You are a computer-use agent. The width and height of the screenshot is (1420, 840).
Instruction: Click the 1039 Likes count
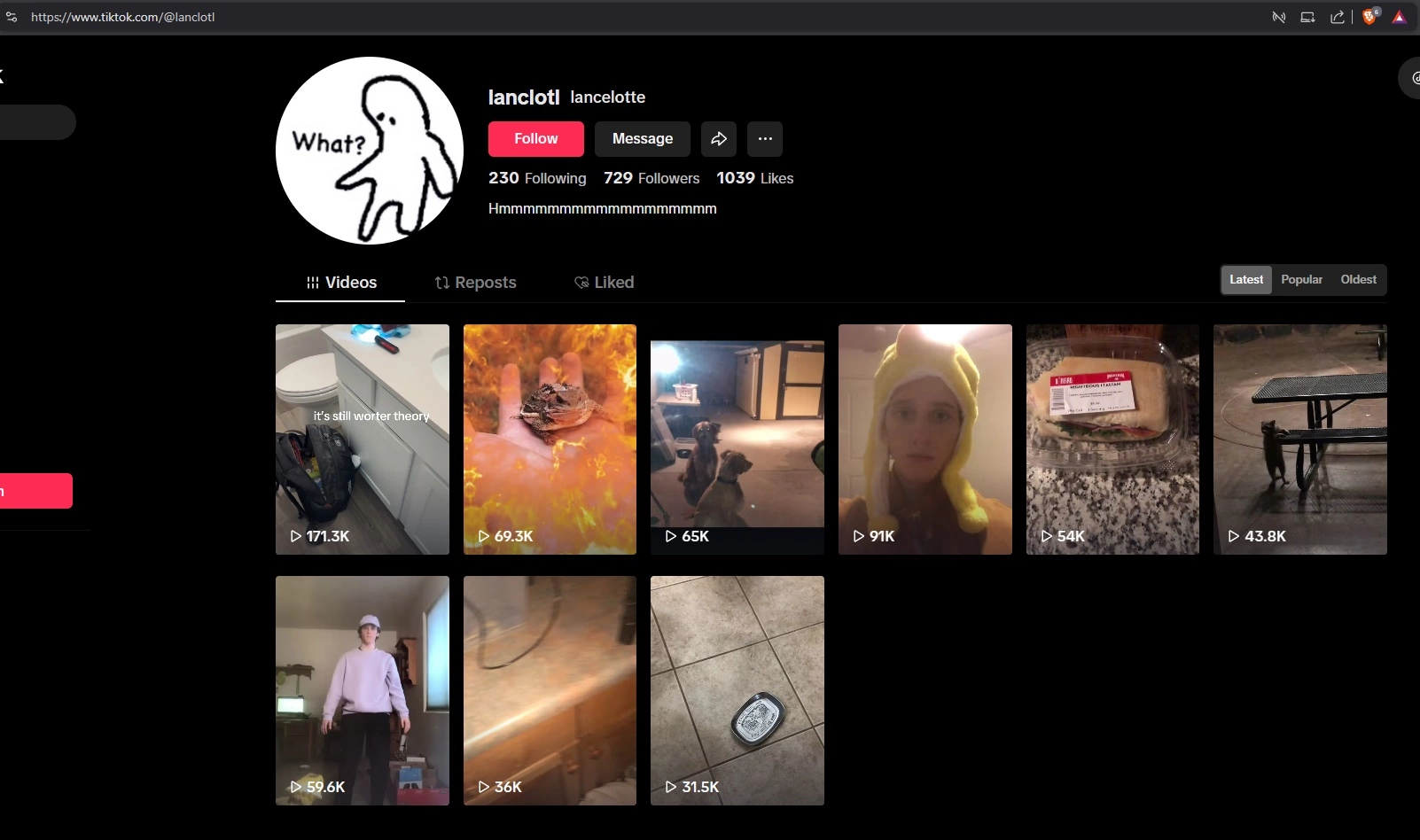pyautogui.click(x=755, y=178)
